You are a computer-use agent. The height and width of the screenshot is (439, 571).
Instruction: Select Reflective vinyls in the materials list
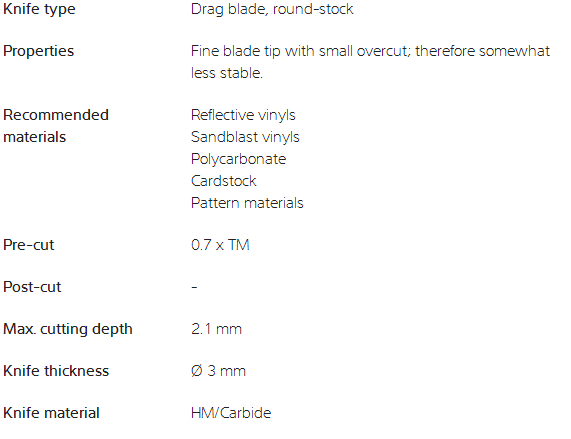tap(243, 115)
